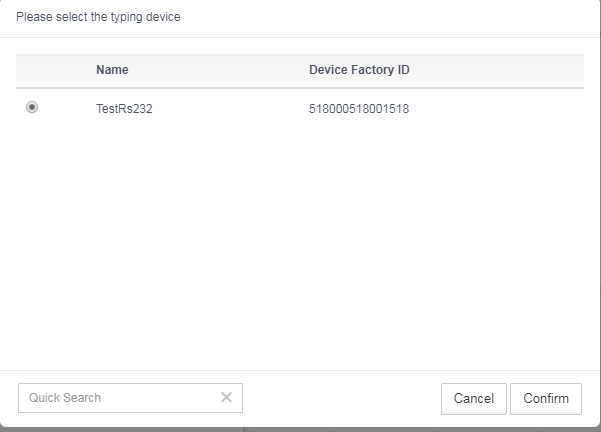The image size is (601, 432).
Task: Sort by the Name column header
Action: pyautogui.click(x=112, y=70)
